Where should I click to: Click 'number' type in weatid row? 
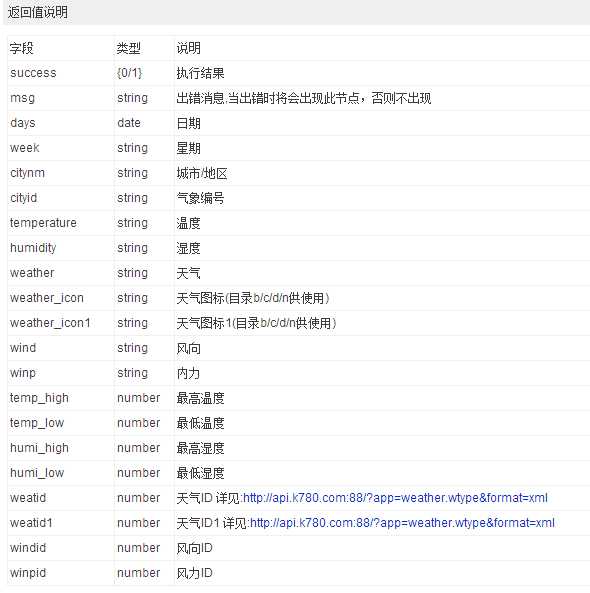pyautogui.click(x=139, y=497)
